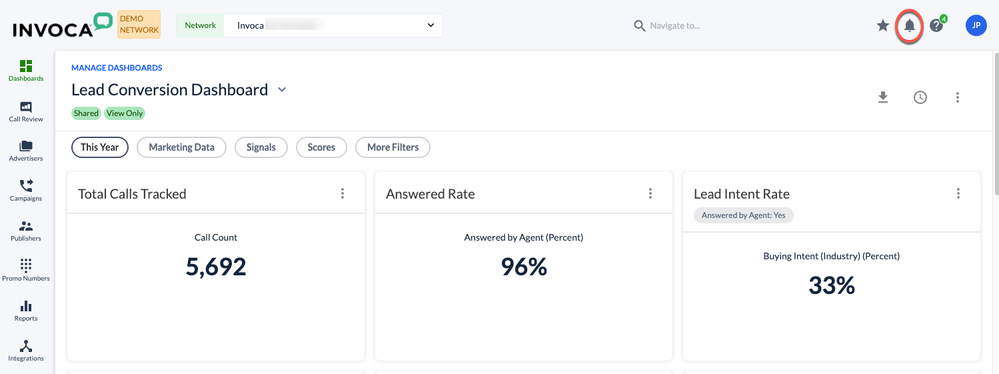Click the Total Calls Tracked title
Viewport: 999px width, 374px height.
click(132, 194)
